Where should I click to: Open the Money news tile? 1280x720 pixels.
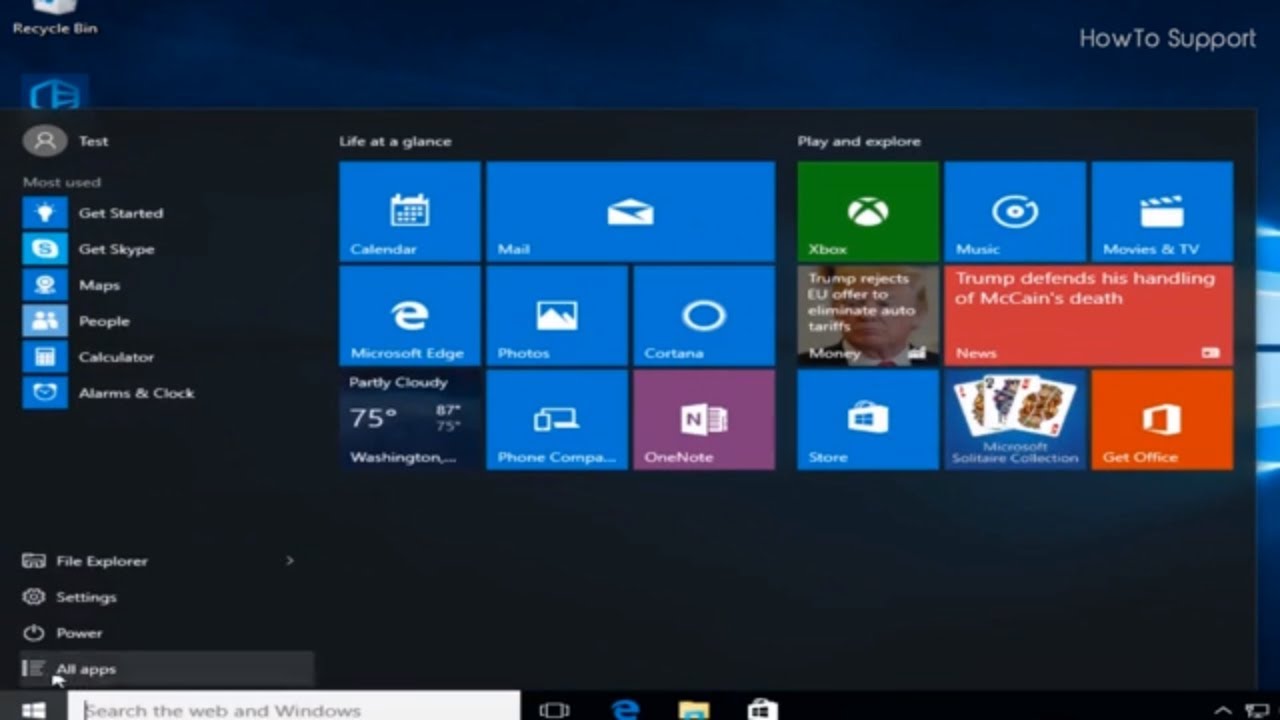click(x=868, y=315)
